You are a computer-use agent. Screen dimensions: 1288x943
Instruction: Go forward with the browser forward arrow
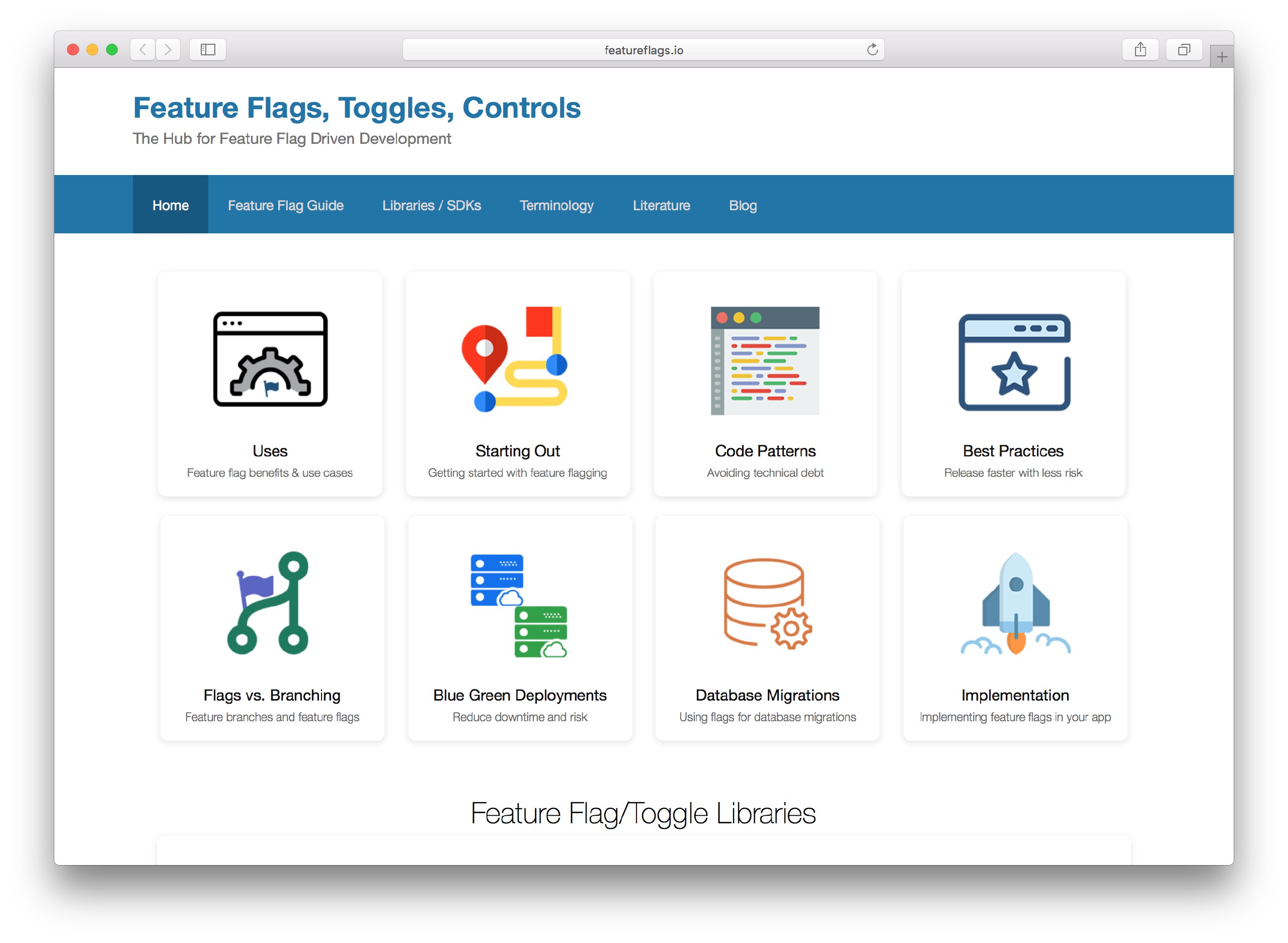pyautogui.click(x=168, y=50)
